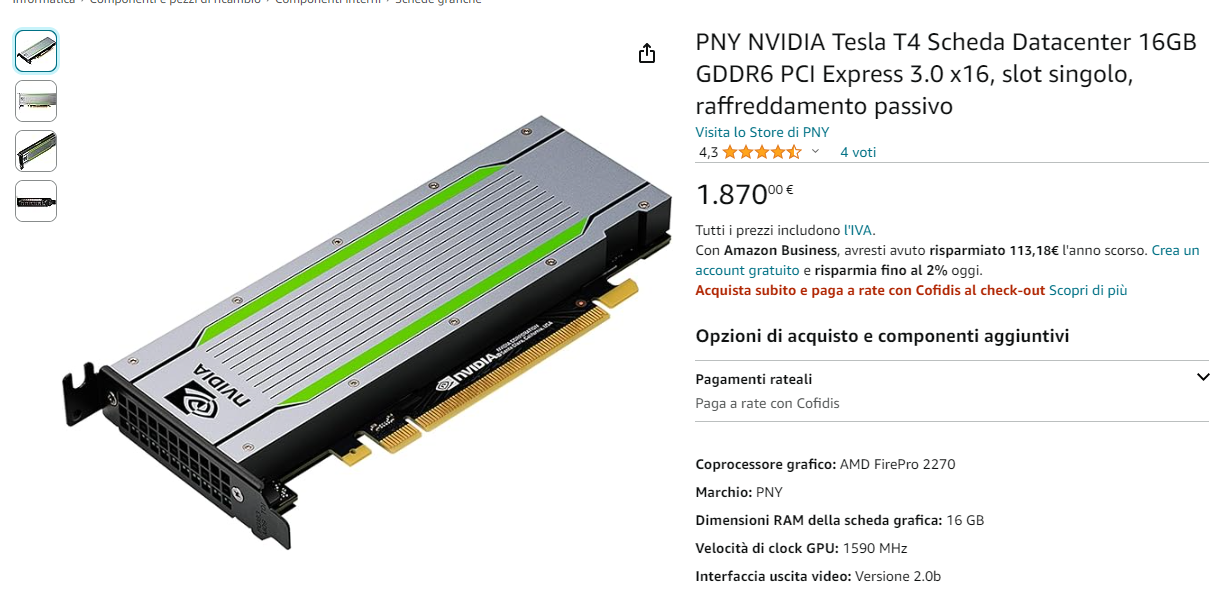The width and height of the screenshot is (1213, 592).
Task: Click the orange star rating icons
Action: click(x=762, y=152)
